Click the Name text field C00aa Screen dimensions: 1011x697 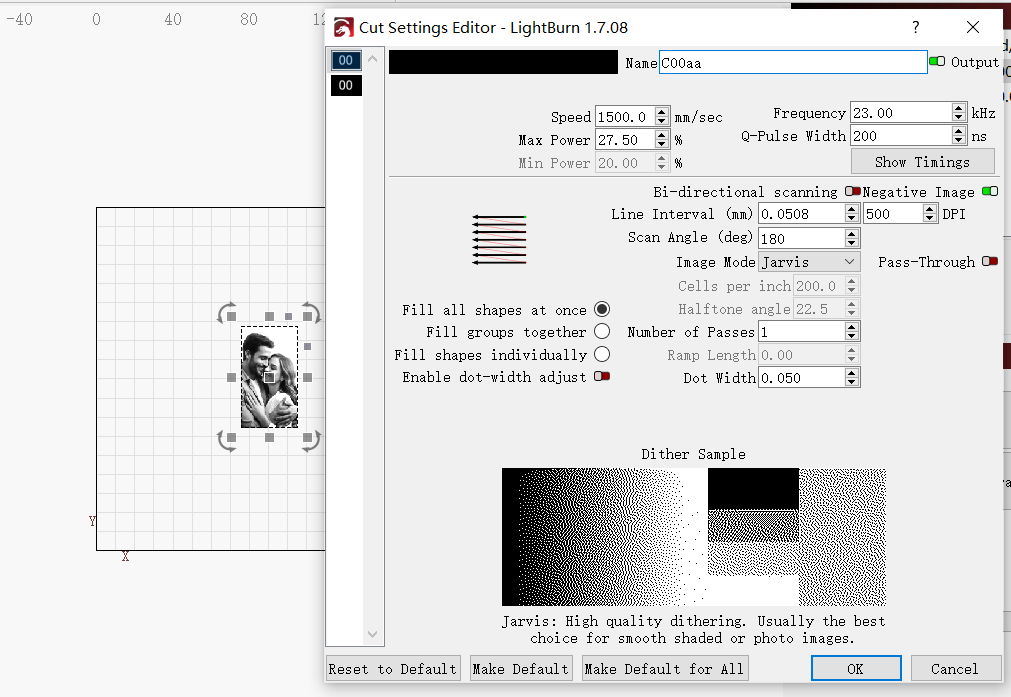click(x=792, y=62)
